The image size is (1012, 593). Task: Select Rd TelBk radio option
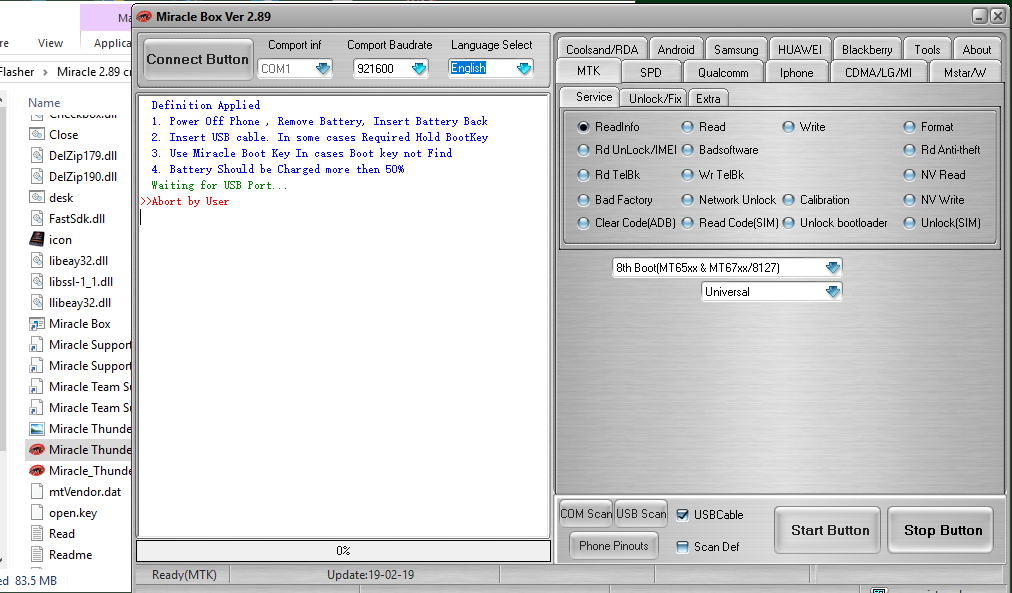(x=583, y=175)
